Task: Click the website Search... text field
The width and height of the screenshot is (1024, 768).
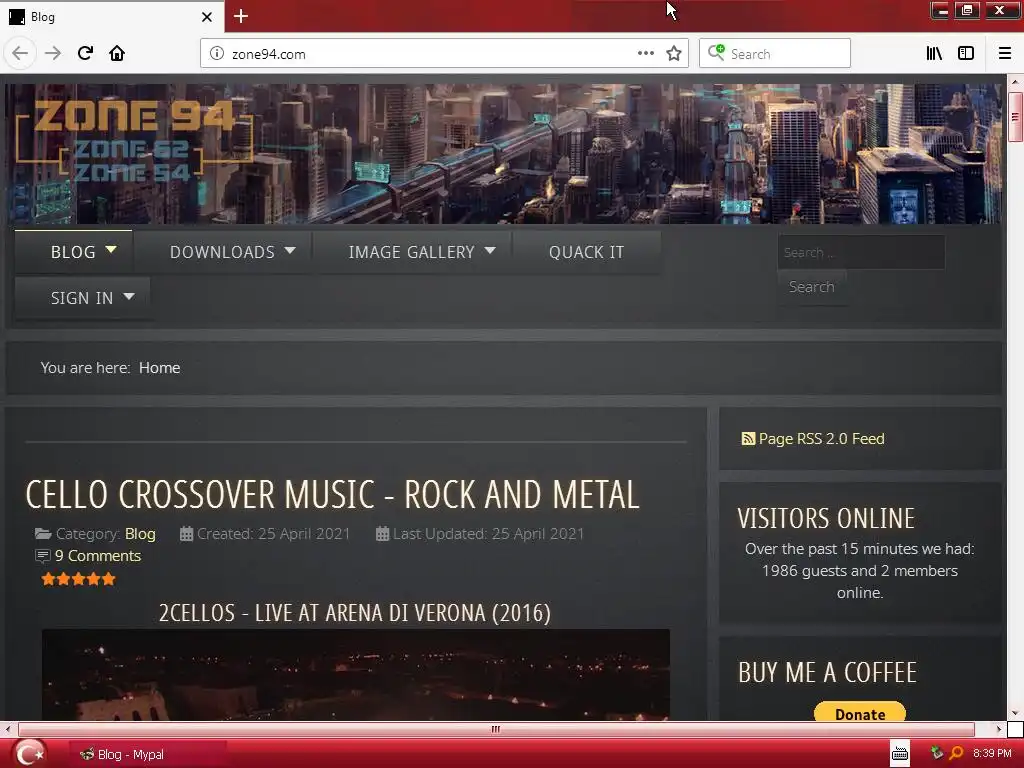Action: [x=861, y=252]
